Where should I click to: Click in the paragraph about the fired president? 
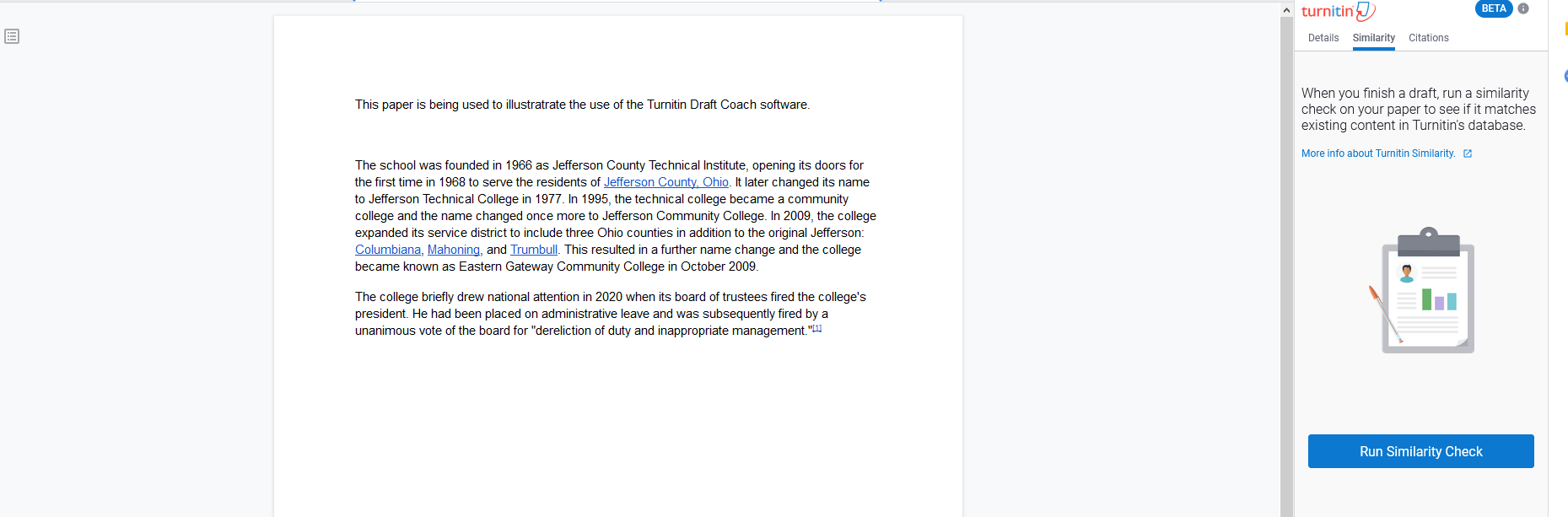coord(590,314)
